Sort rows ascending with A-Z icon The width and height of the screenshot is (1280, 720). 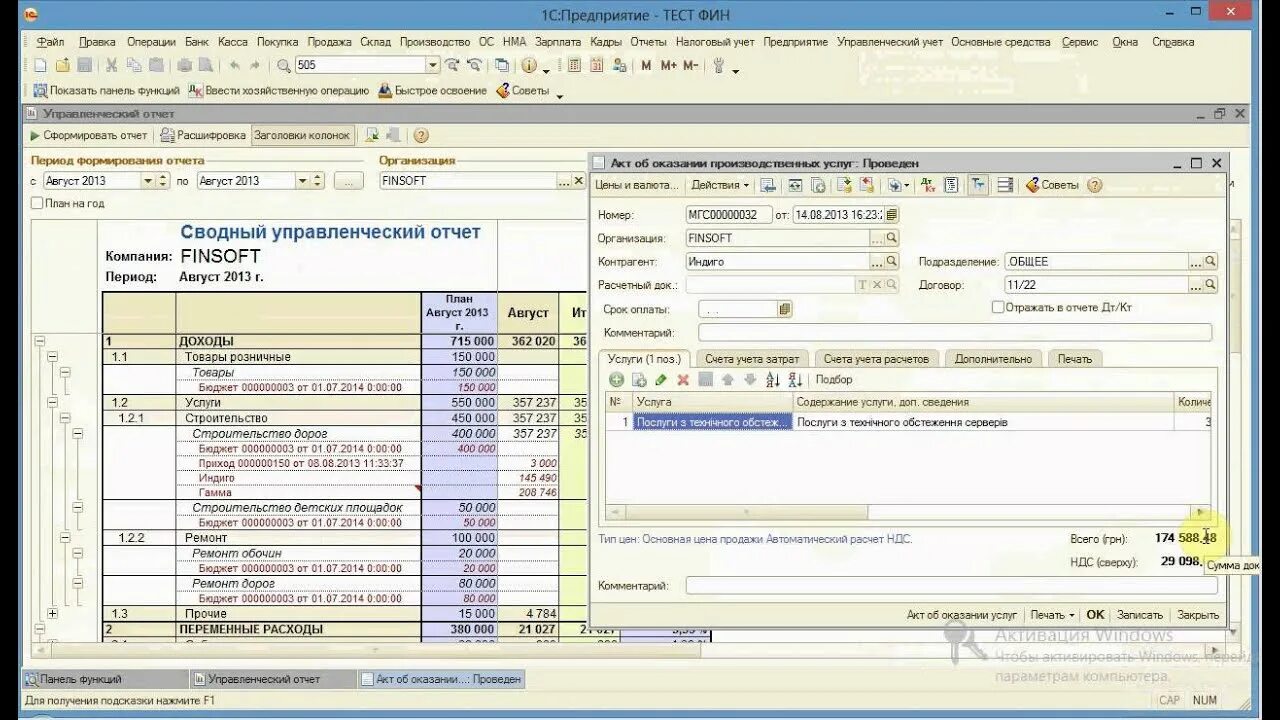pos(772,380)
